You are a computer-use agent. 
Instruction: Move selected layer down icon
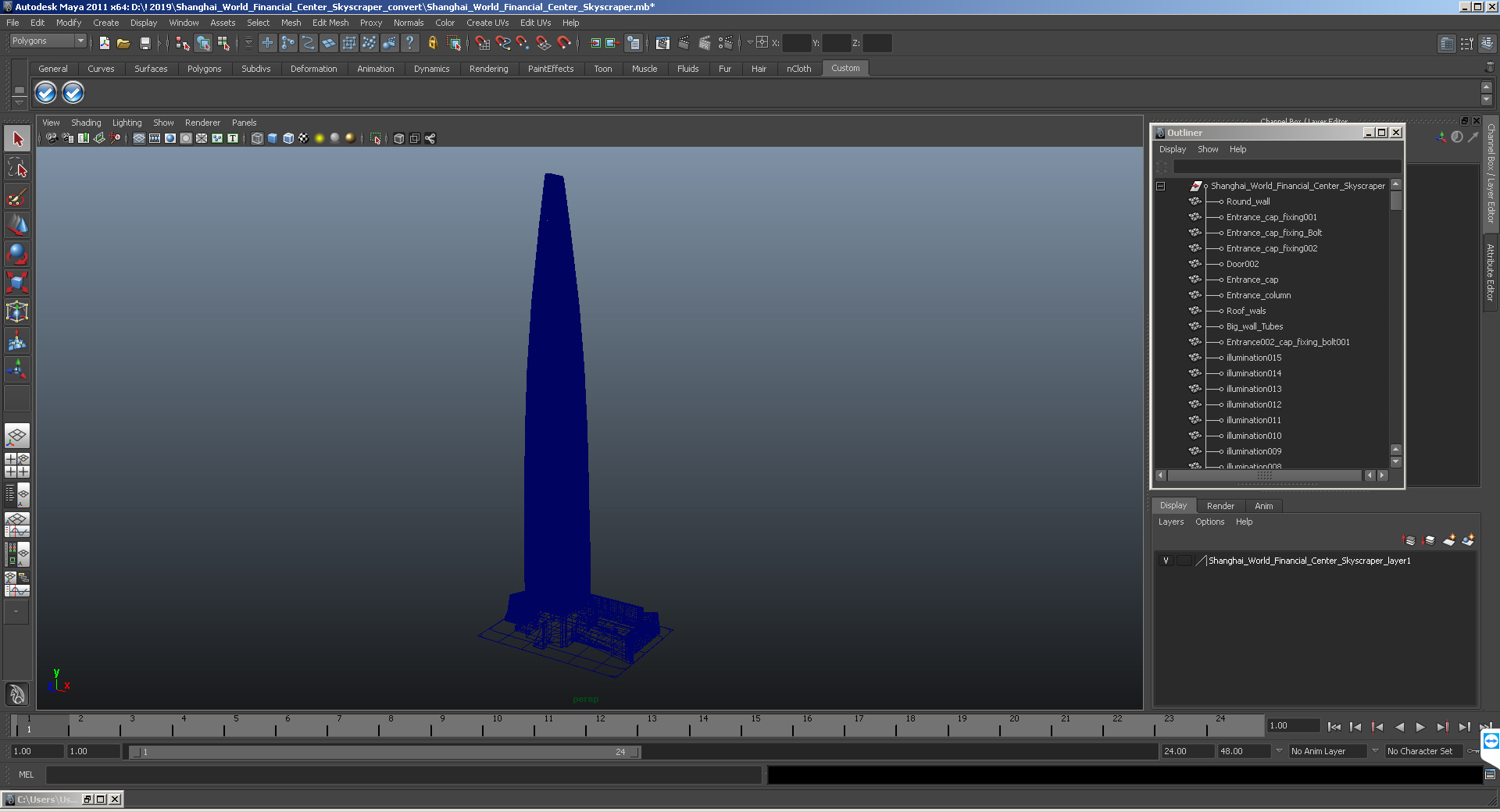[x=1429, y=540]
